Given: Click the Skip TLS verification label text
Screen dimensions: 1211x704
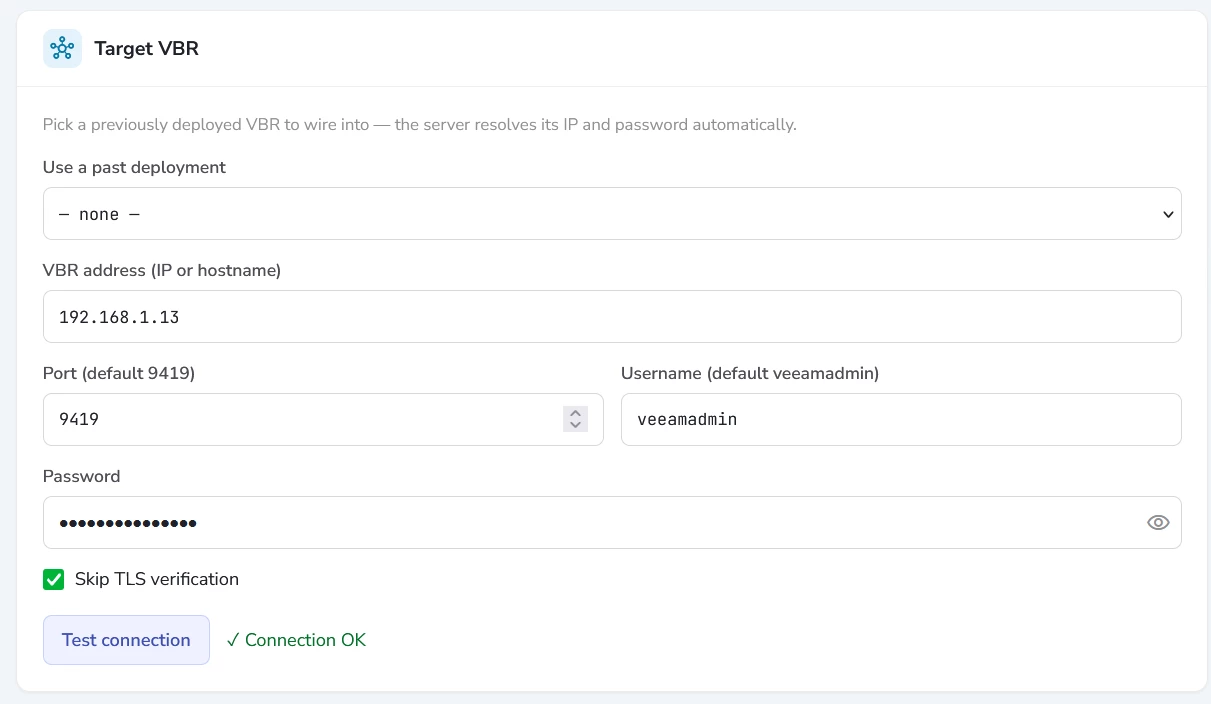Looking at the screenshot, I should (x=157, y=579).
